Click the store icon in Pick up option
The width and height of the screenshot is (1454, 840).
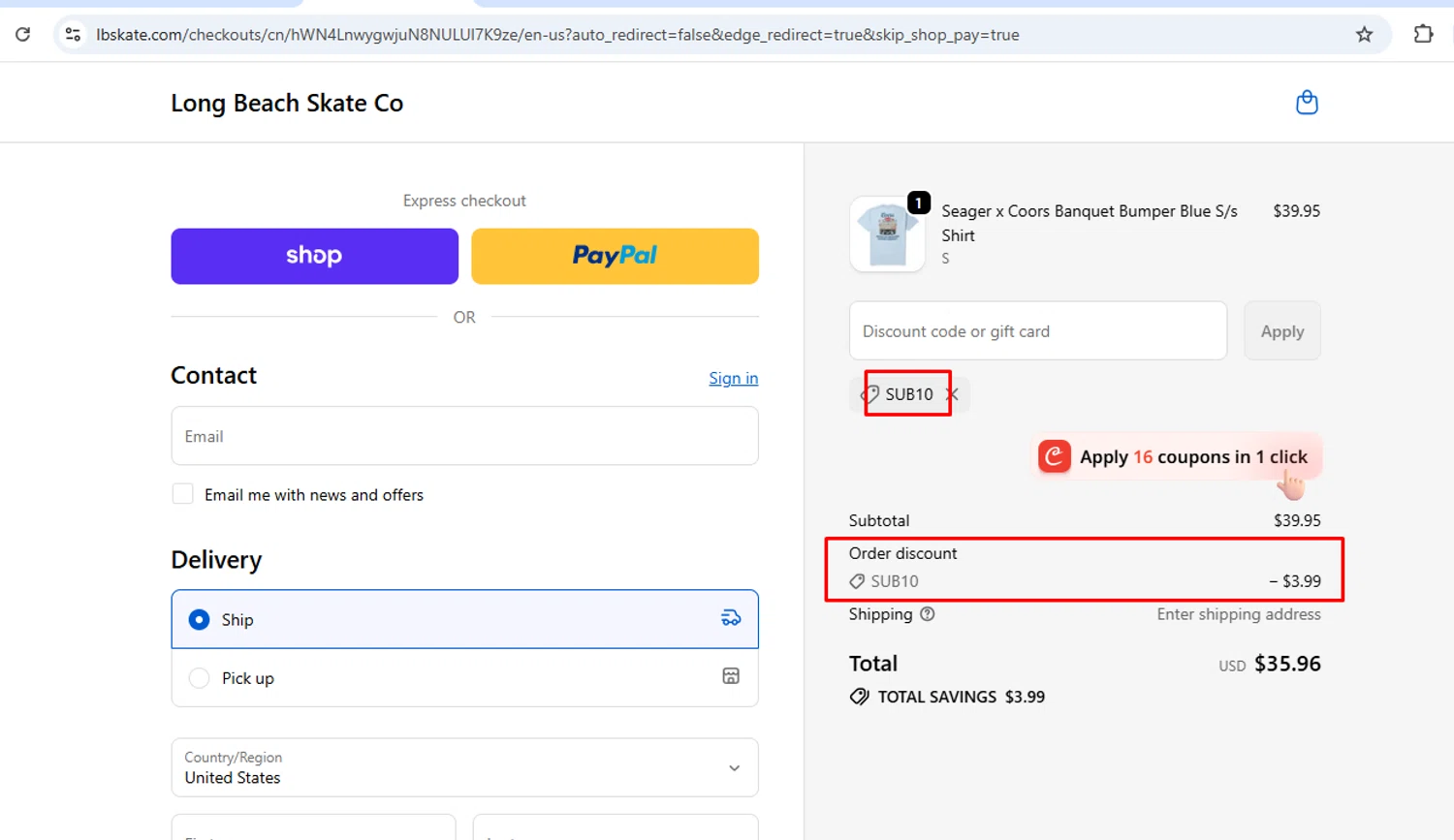point(731,676)
